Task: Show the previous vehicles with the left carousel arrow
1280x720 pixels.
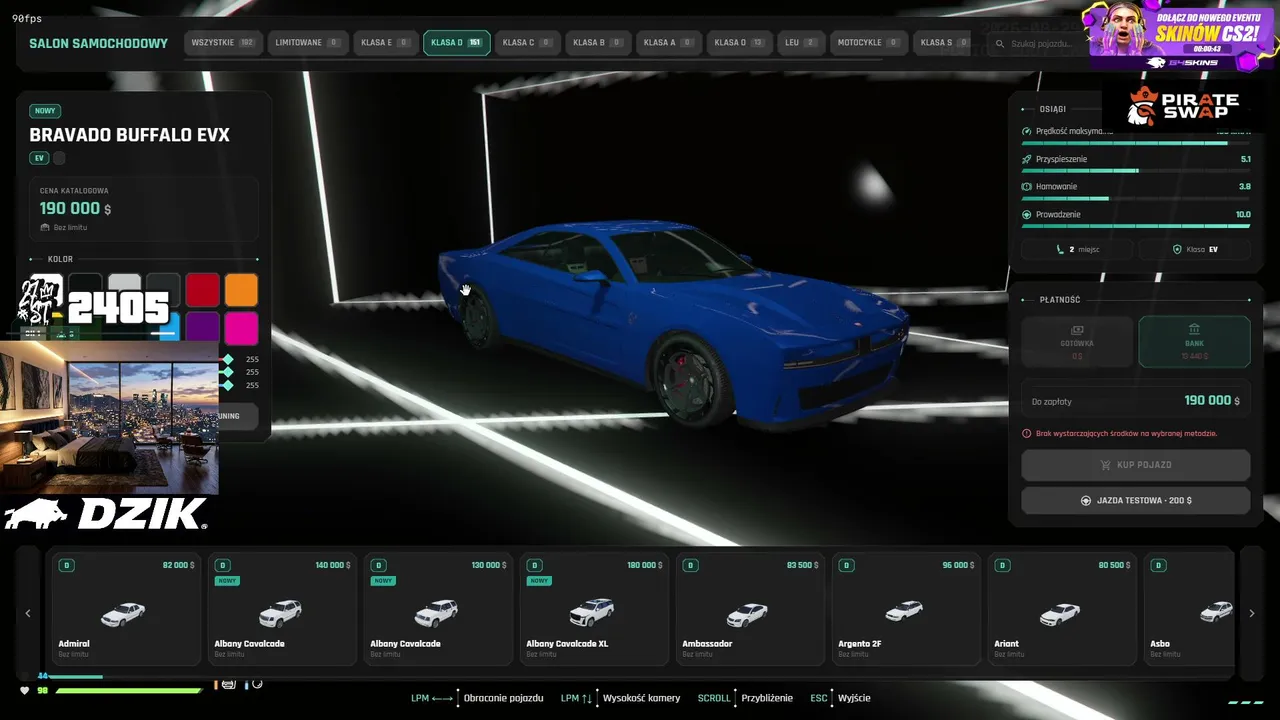Action: 28,613
